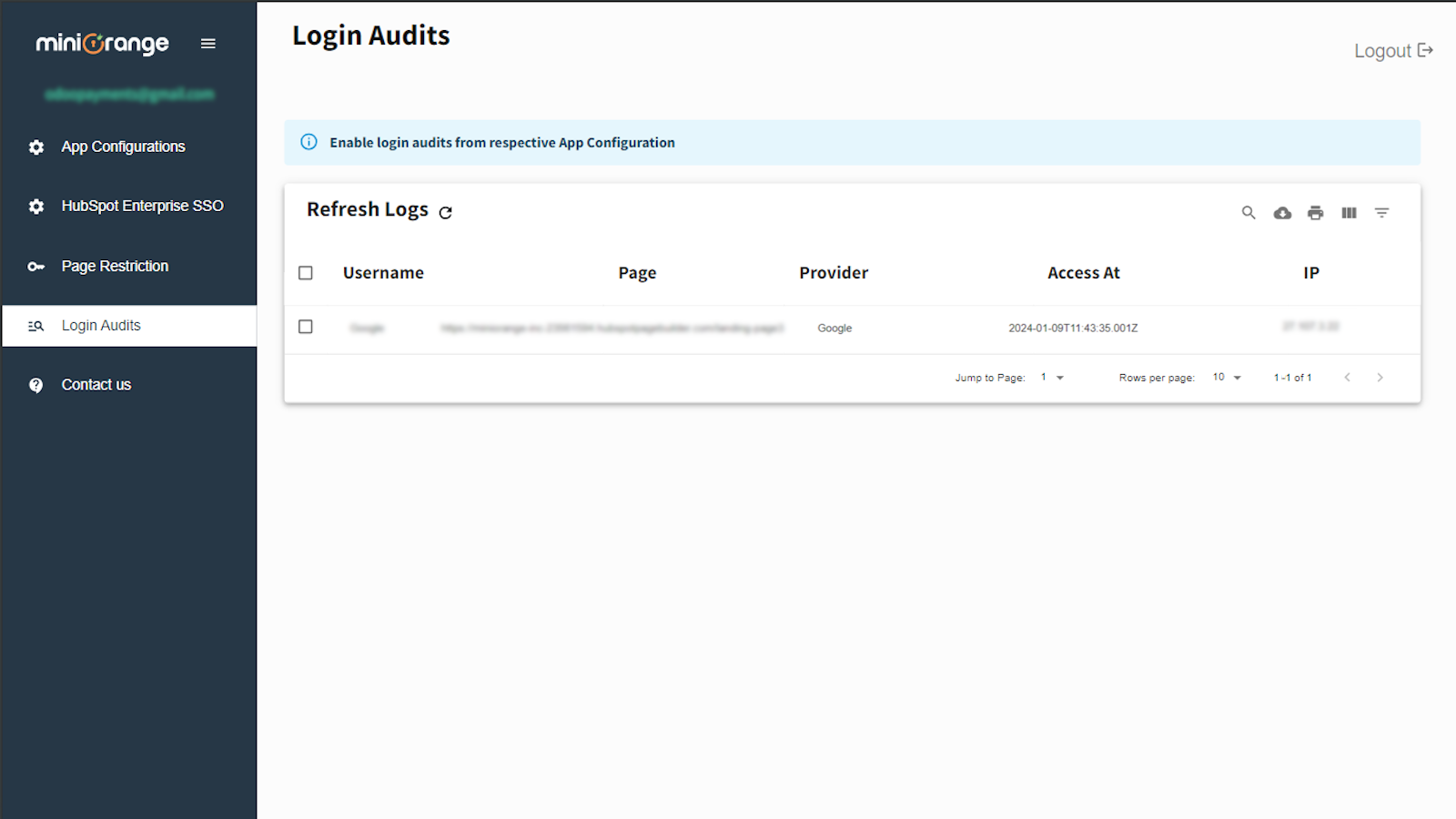Select App Configurations in the sidebar

123,146
